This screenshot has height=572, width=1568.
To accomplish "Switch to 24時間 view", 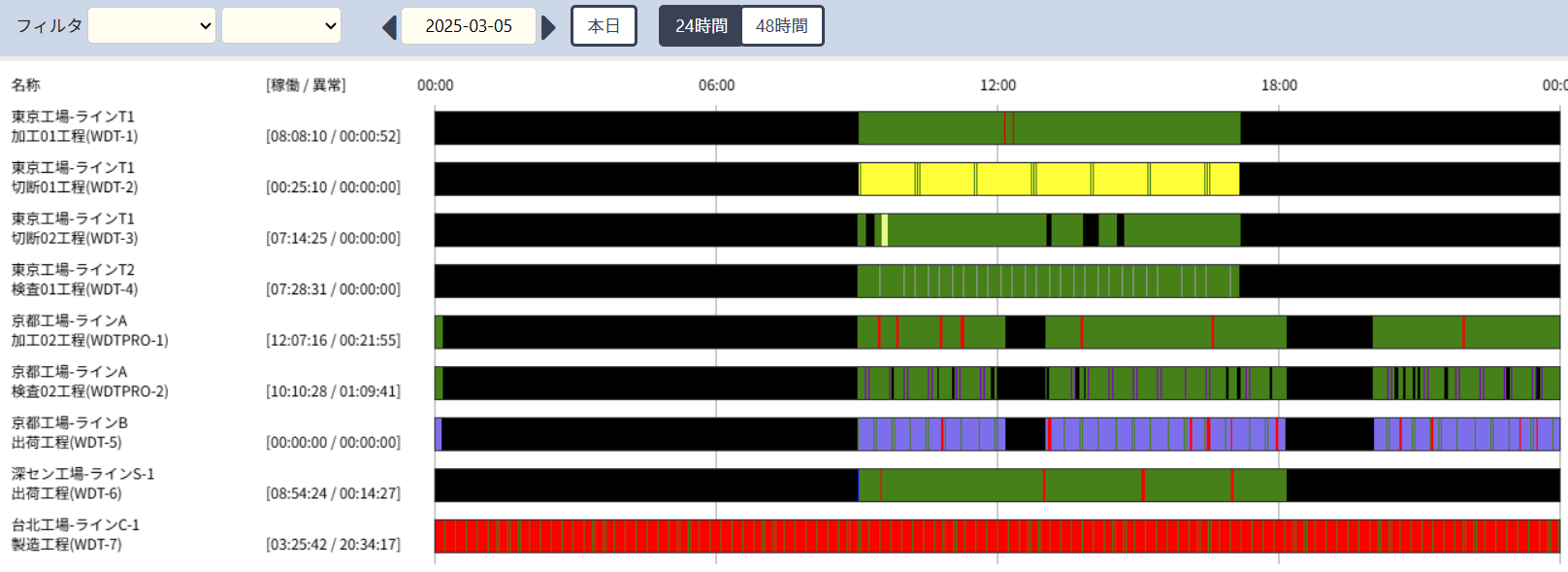I will click(x=701, y=26).
